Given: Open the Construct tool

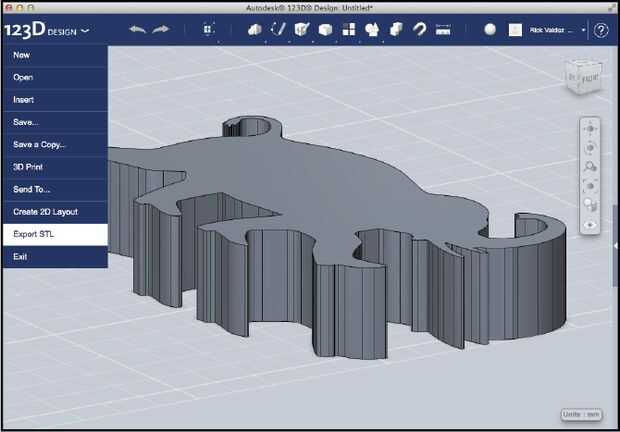Looking at the screenshot, I should [302, 30].
